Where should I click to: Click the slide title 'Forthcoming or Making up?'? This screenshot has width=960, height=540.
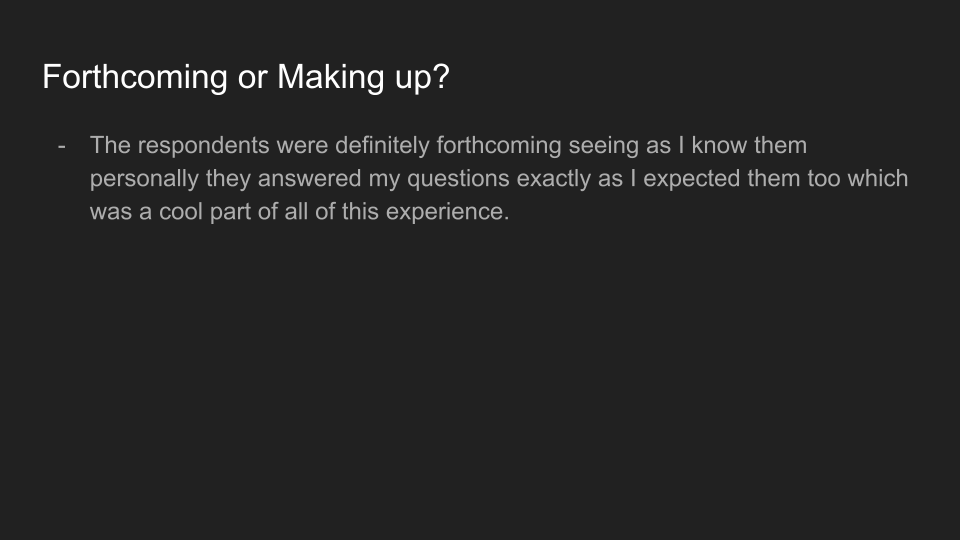(x=246, y=77)
